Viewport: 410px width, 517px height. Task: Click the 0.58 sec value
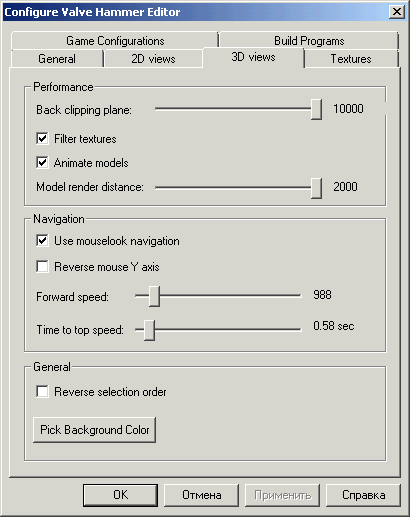pos(334,326)
